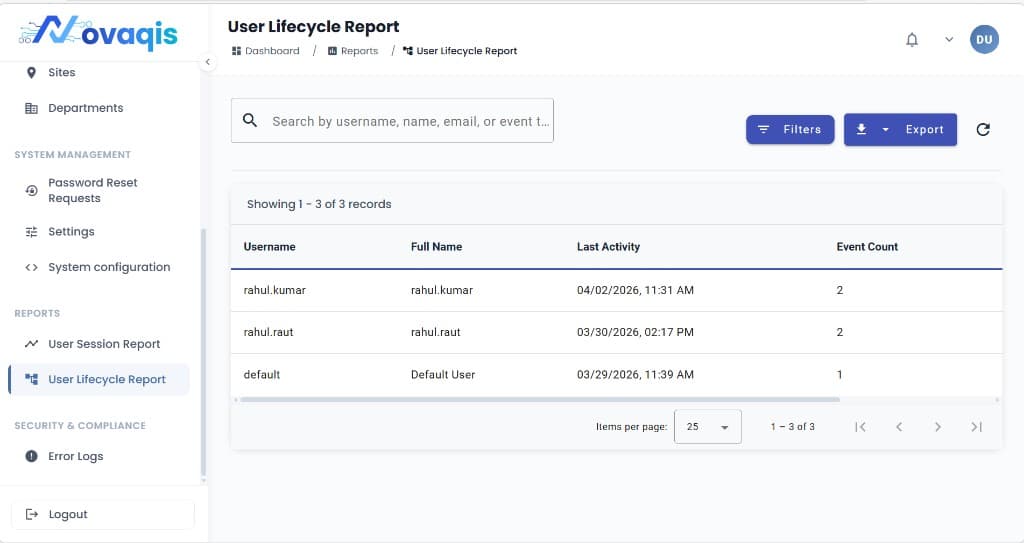Select Error Logs in sidebar

(x=76, y=456)
